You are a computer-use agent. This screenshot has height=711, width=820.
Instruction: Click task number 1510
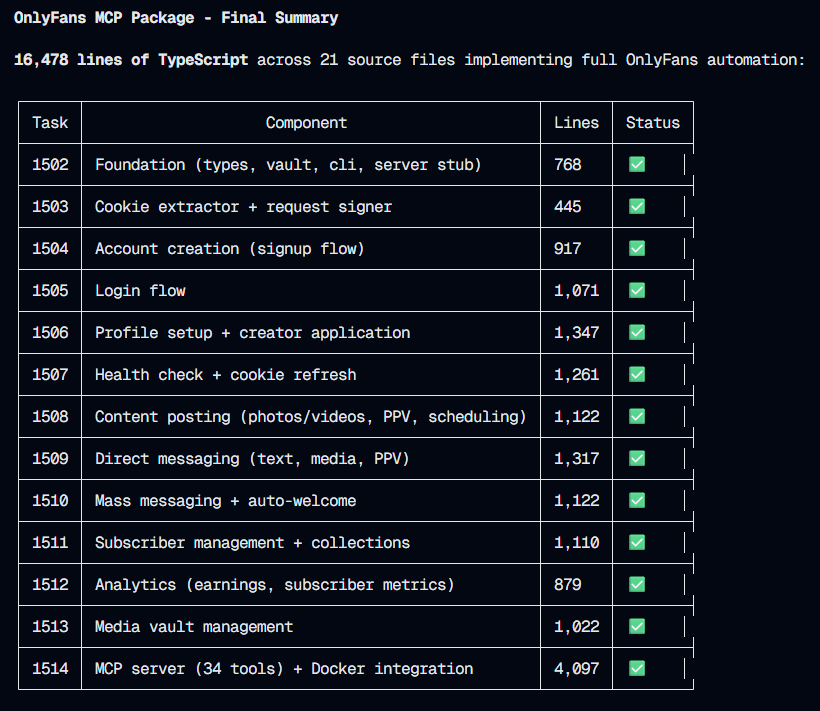pyautogui.click(x=50, y=500)
